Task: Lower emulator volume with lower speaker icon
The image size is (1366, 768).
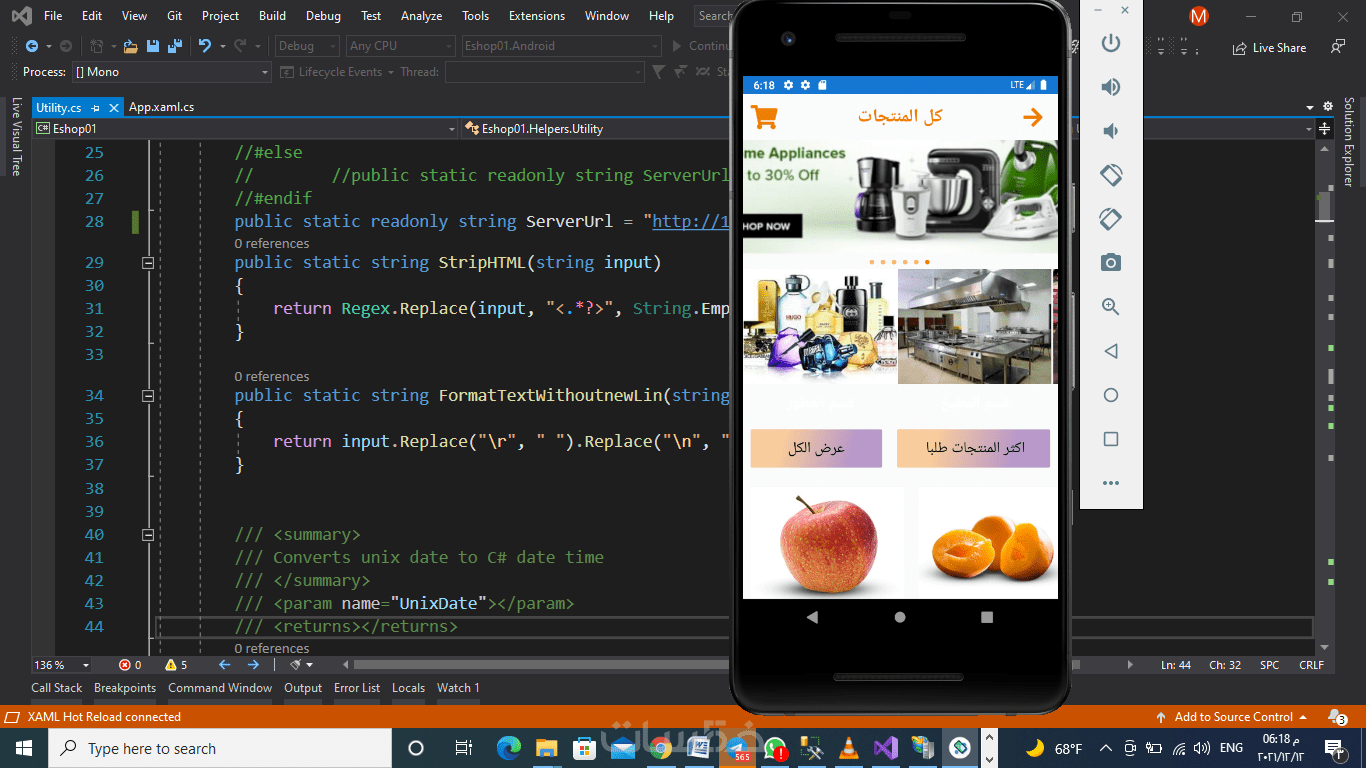Action: tap(1110, 131)
